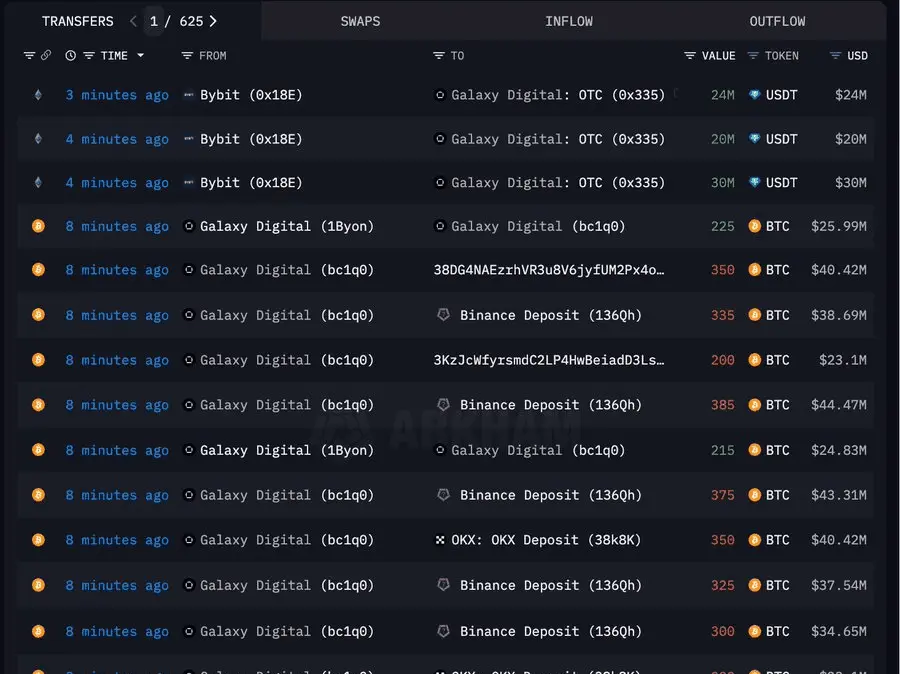Screen dimensions: 900x674
Task: Go to previous transfers page arrow
Action: 133,21
